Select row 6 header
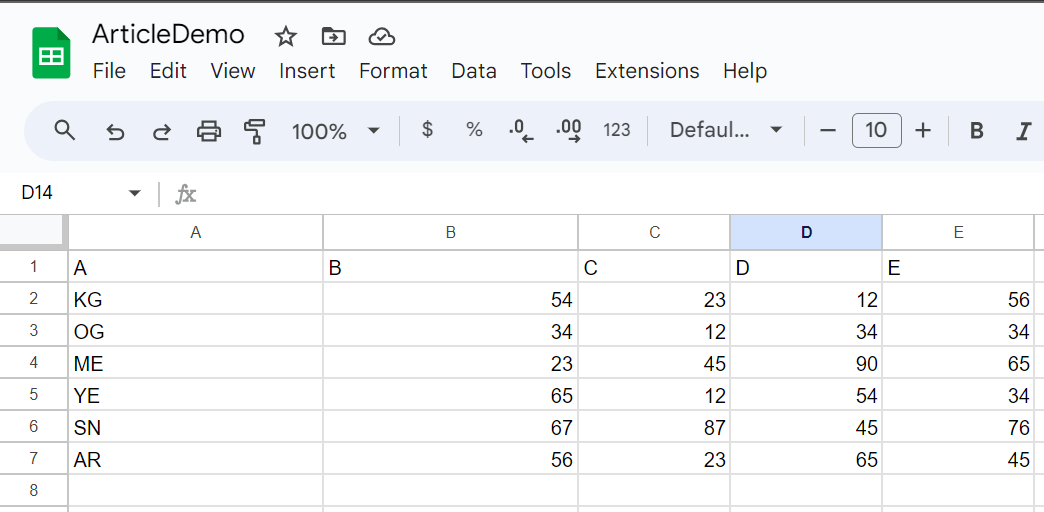This screenshot has height=512, width=1044. pos(33,427)
